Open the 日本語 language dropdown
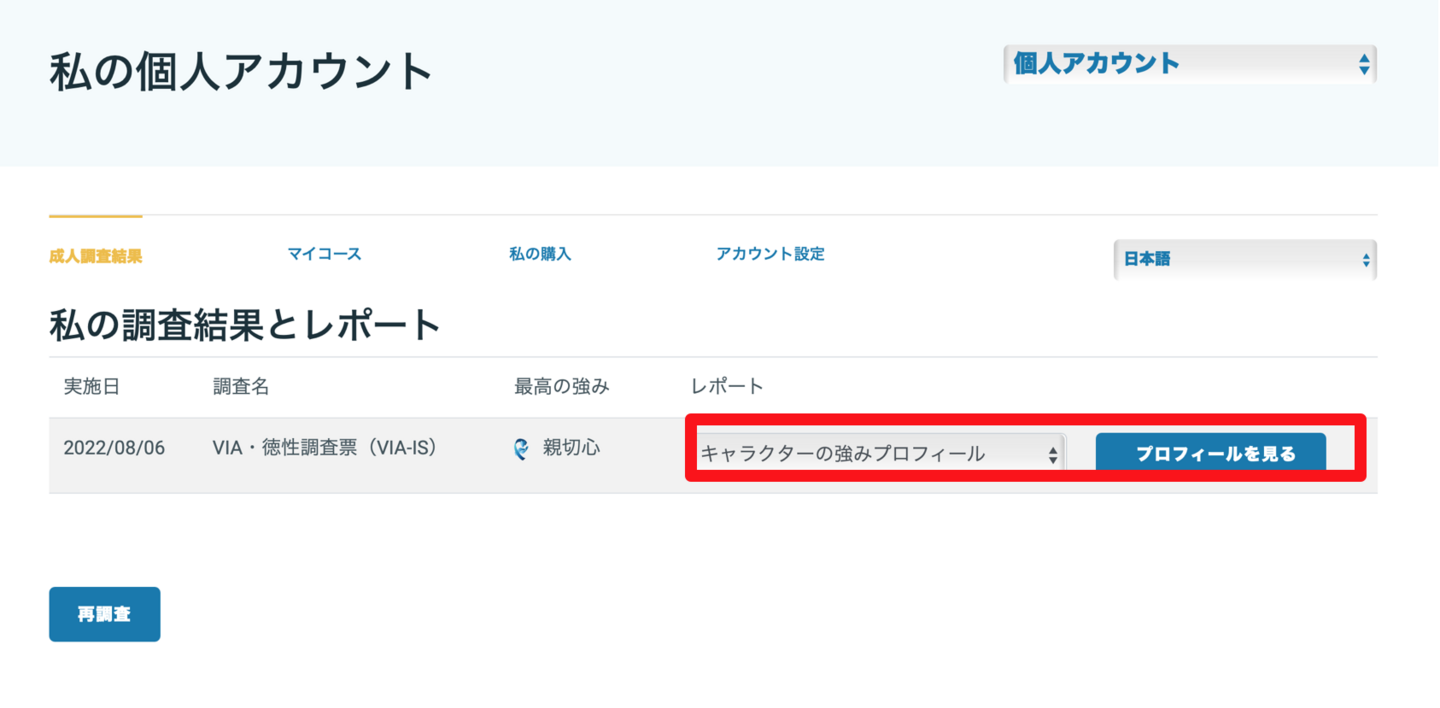Viewport: 1440px width, 708px height. (x=1244, y=260)
